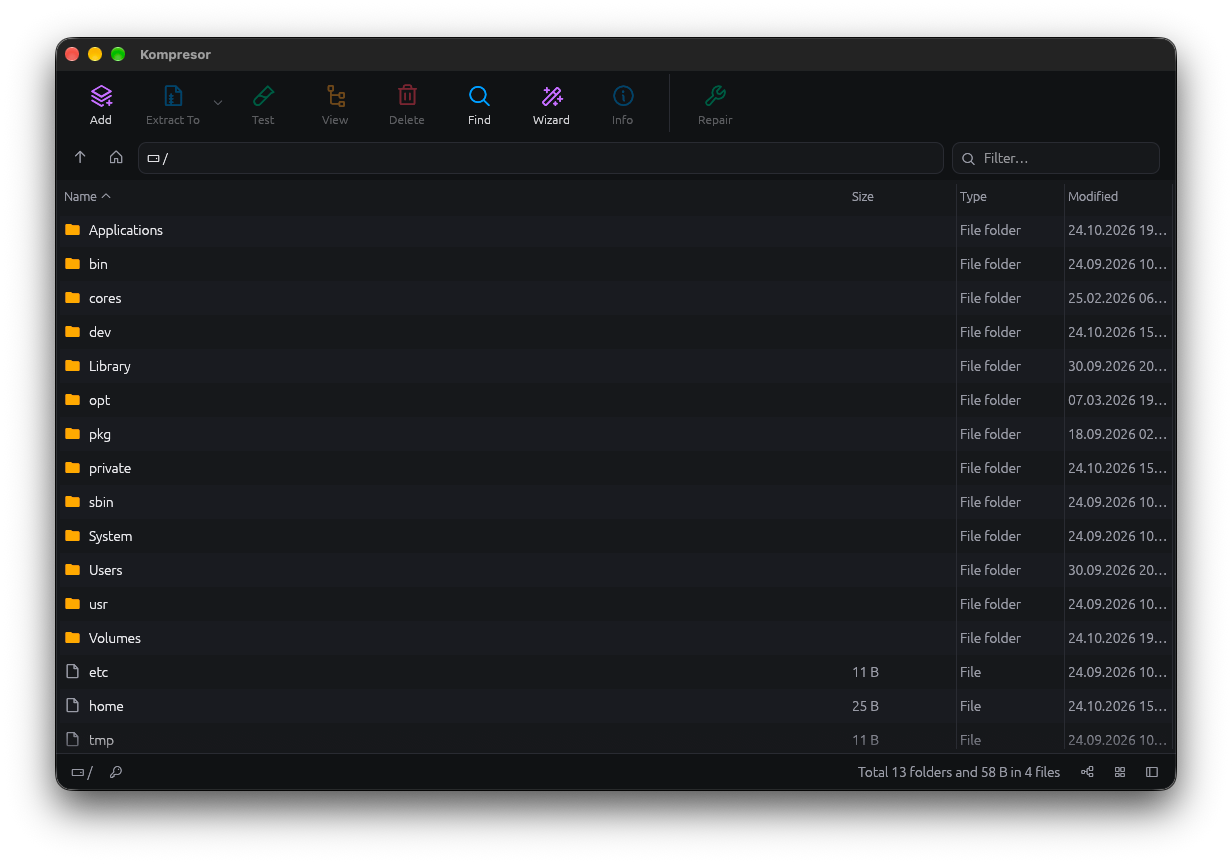The image size is (1232, 864).
Task: Click the totals text in status bar
Action: click(959, 772)
